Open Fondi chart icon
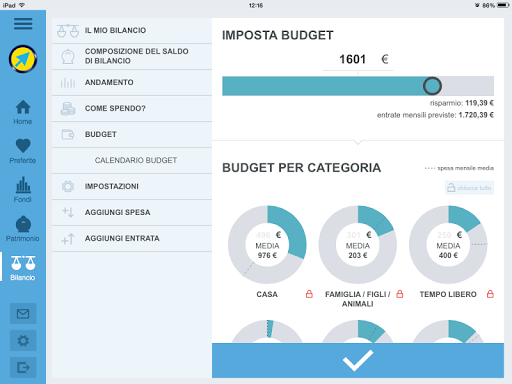The width and height of the screenshot is (512, 384). (23, 190)
